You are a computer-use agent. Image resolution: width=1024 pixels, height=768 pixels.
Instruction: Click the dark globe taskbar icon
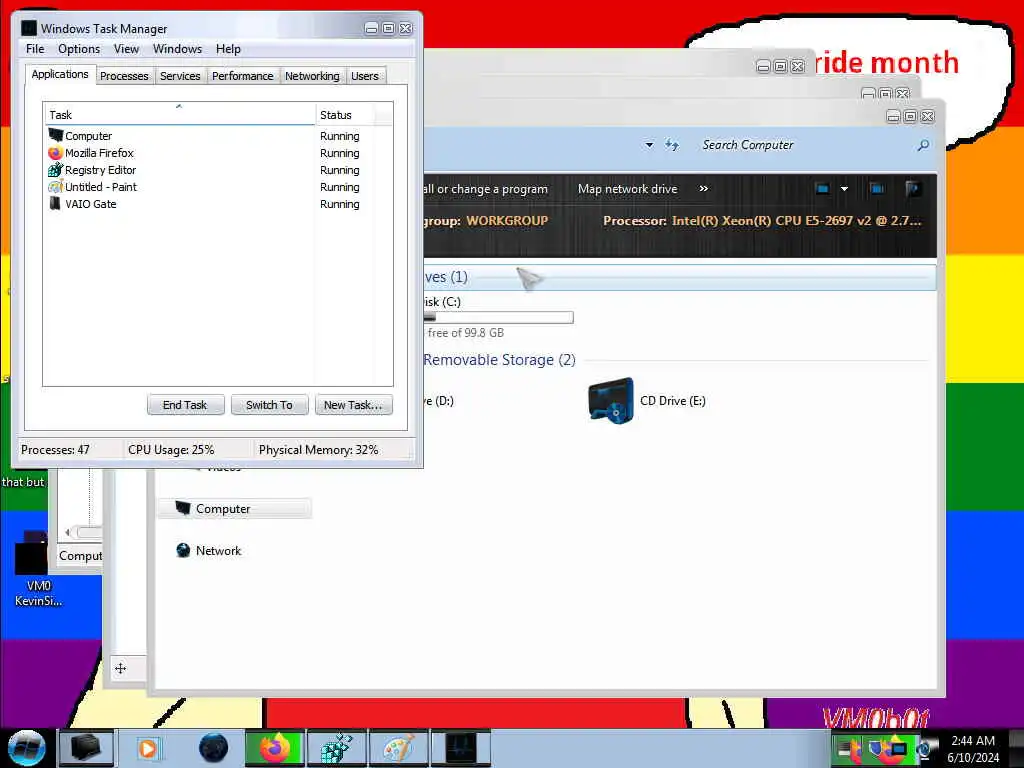[x=214, y=748]
